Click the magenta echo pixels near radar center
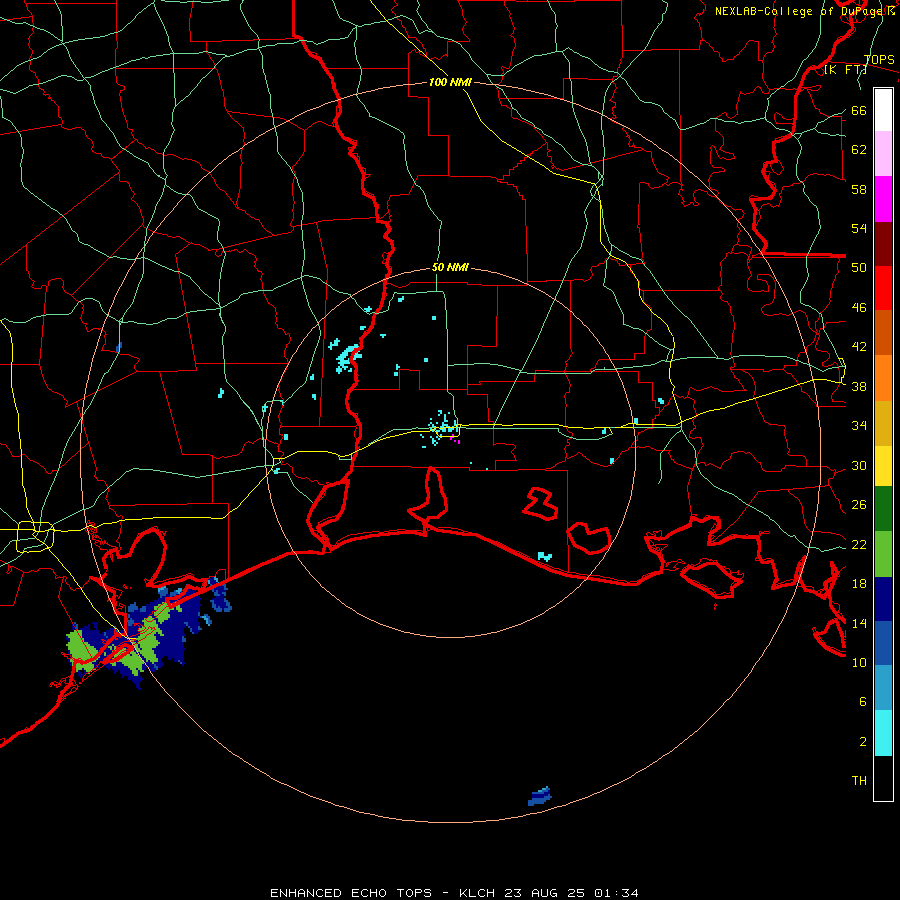Viewport: 900px width, 900px height. tap(455, 440)
